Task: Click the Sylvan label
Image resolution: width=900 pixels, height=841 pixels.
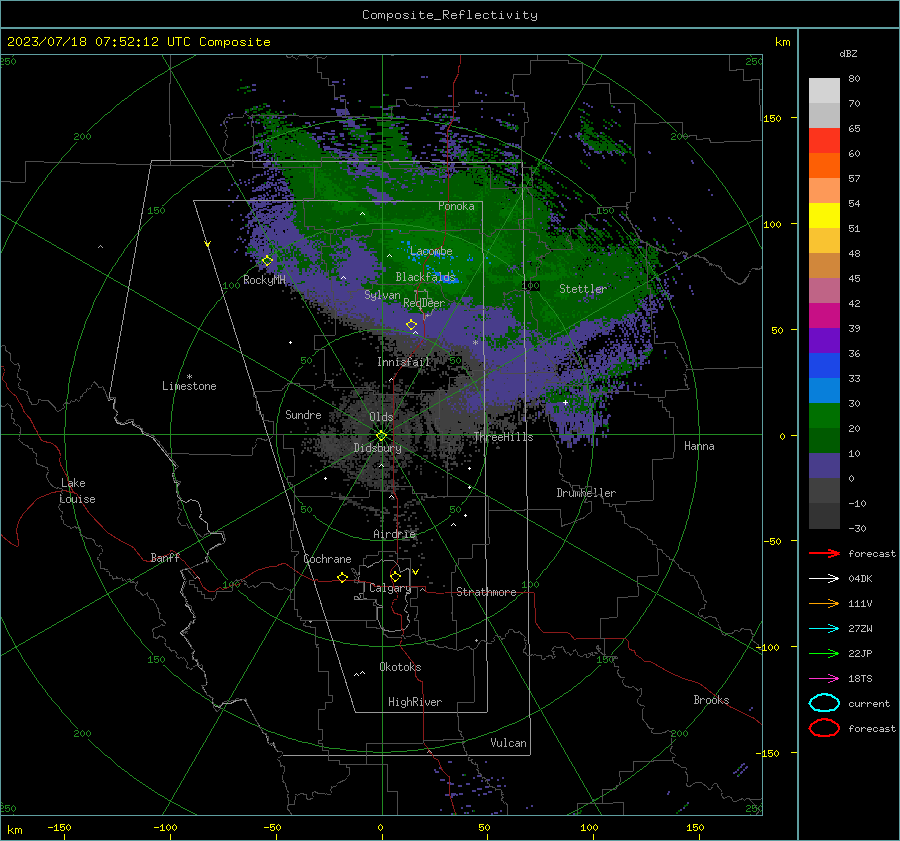Action: pos(382,295)
